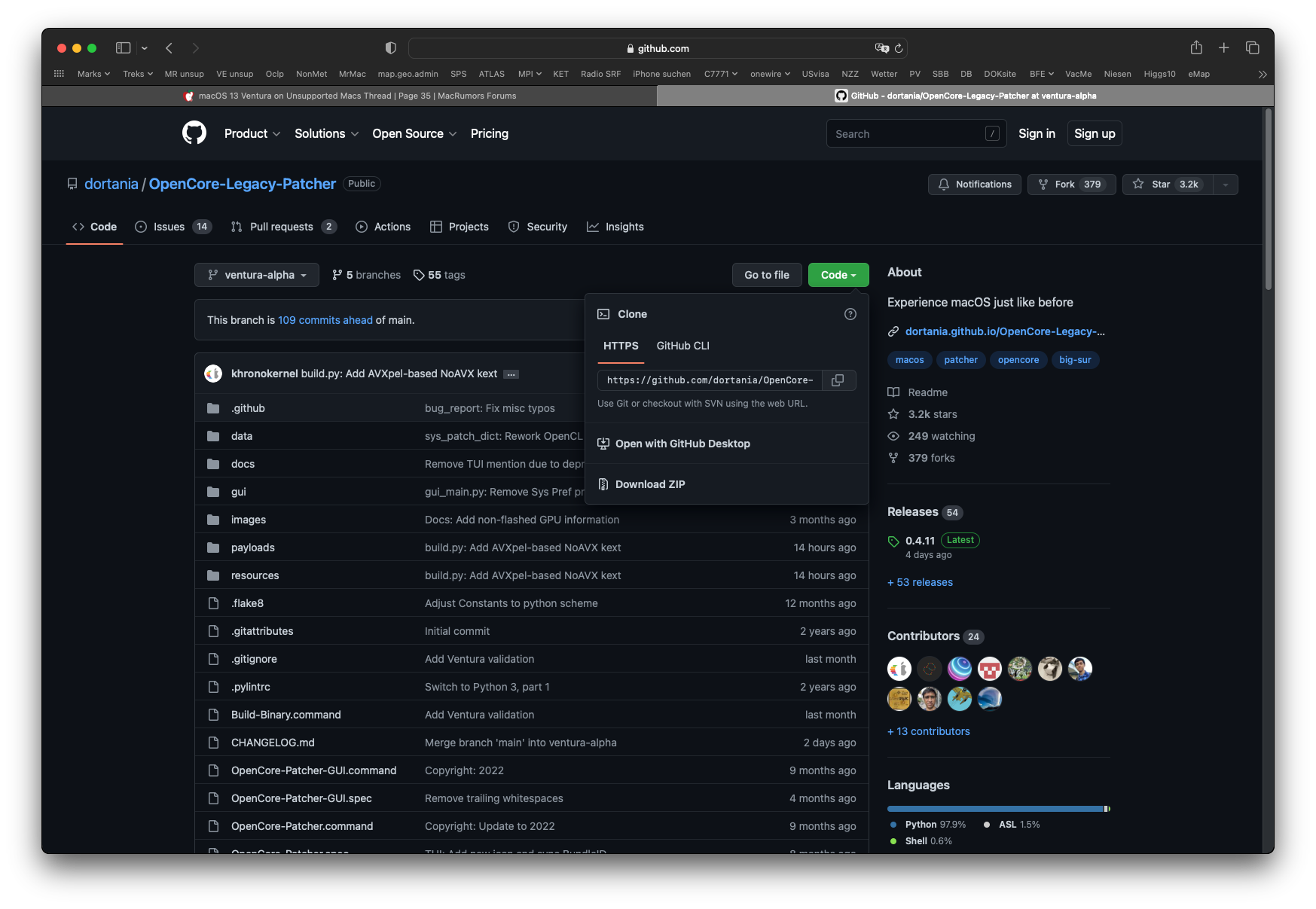The image size is (1316, 909).
Task: Click the .flake8 file icon
Action: [x=213, y=603]
